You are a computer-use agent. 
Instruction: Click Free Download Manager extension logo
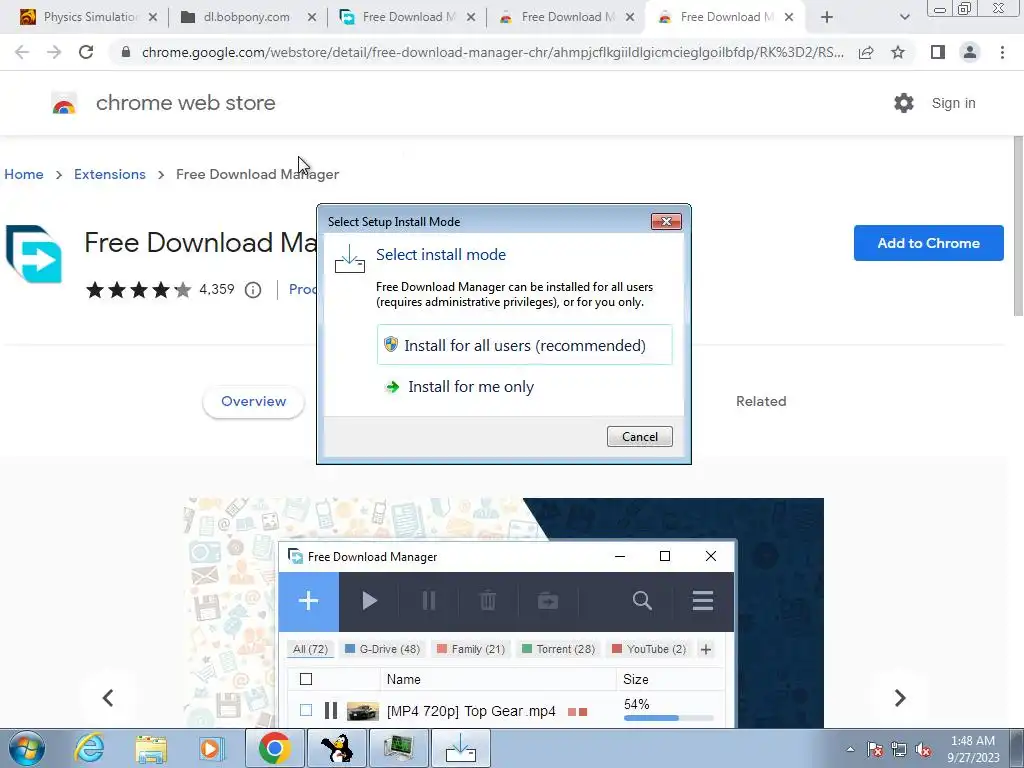[x=34, y=254]
